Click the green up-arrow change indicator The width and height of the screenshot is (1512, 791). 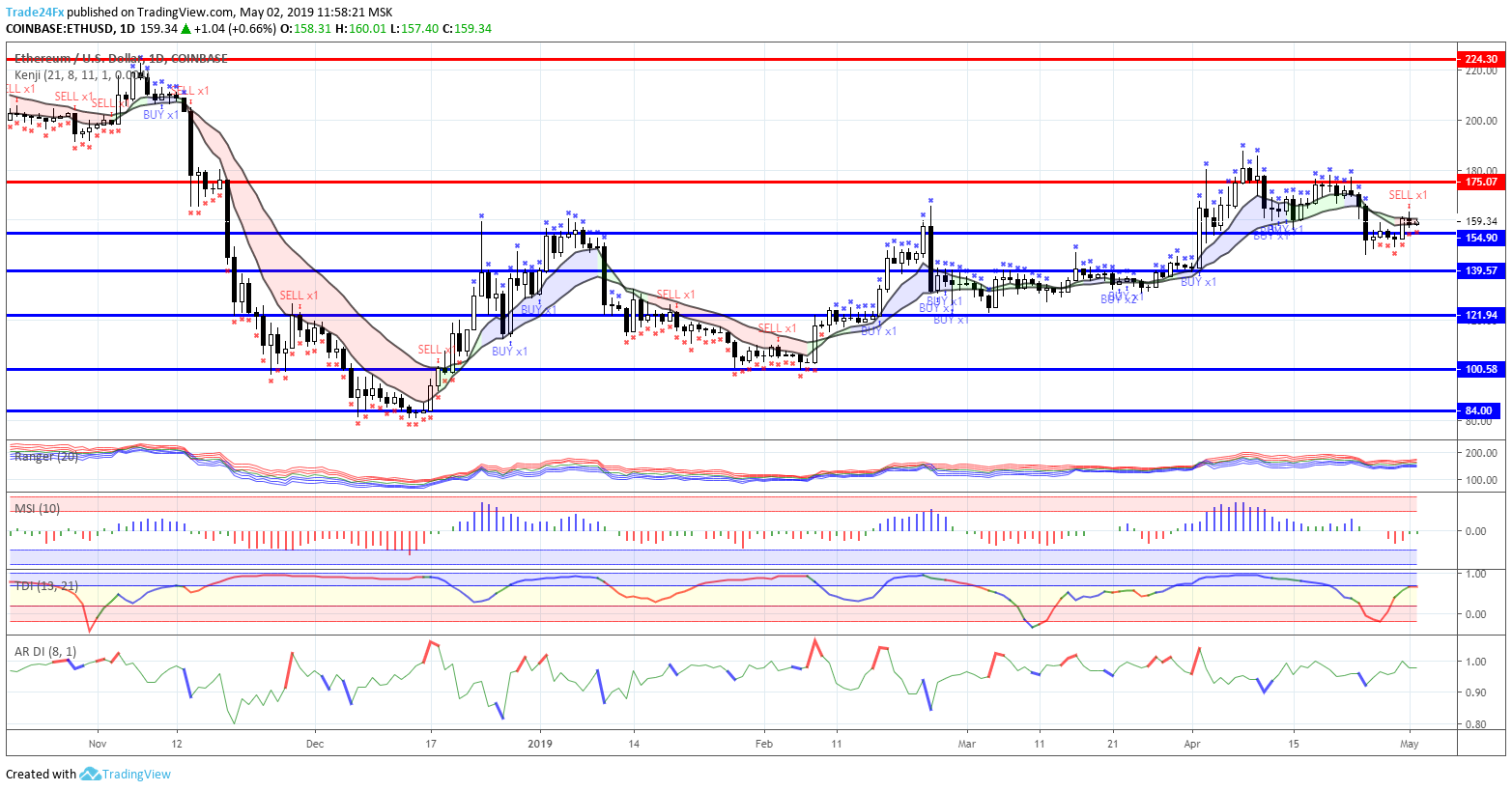(186, 28)
